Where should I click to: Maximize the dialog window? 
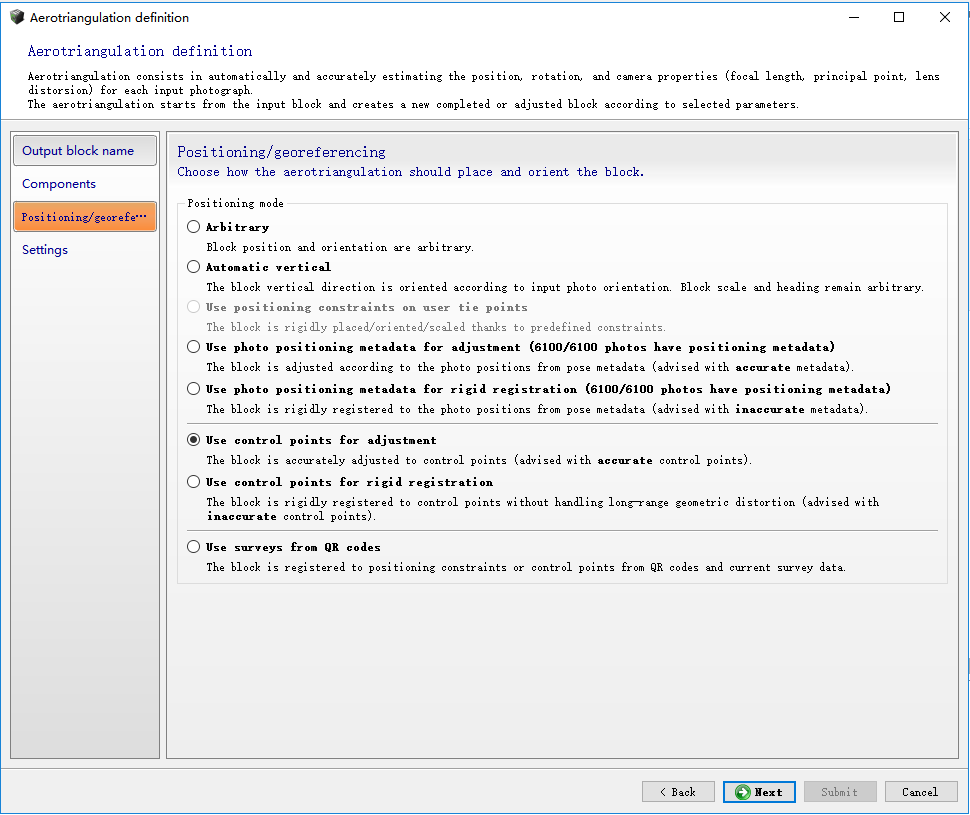coord(899,17)
